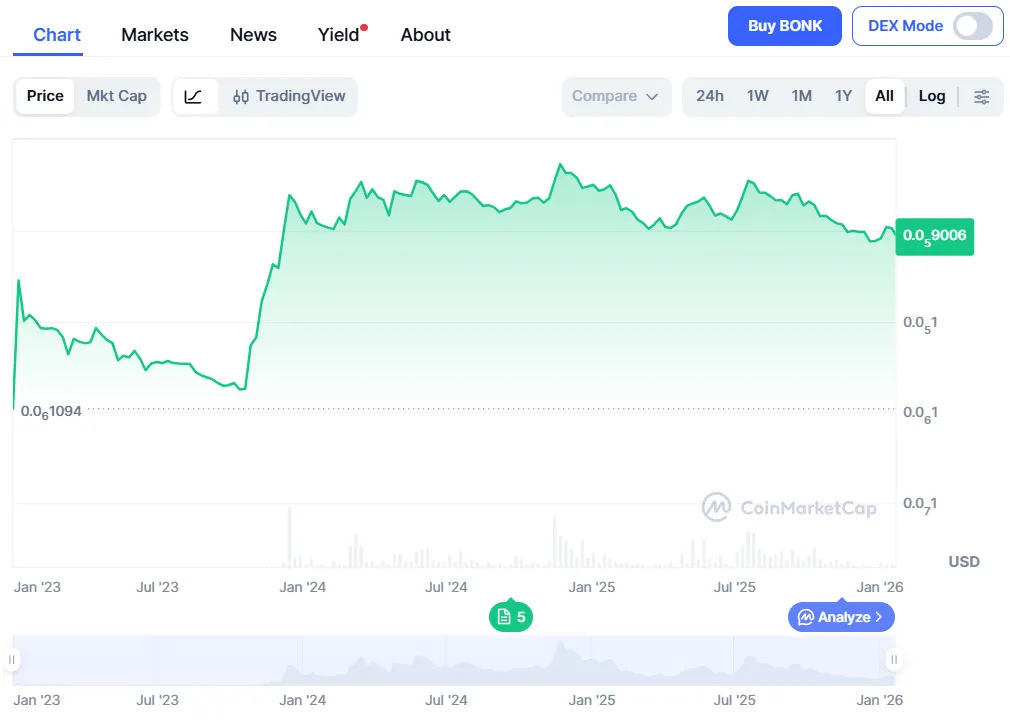The height and width of the screenshot is (722, 1010).
Task: Open the About section
Action: coord(425,35)
